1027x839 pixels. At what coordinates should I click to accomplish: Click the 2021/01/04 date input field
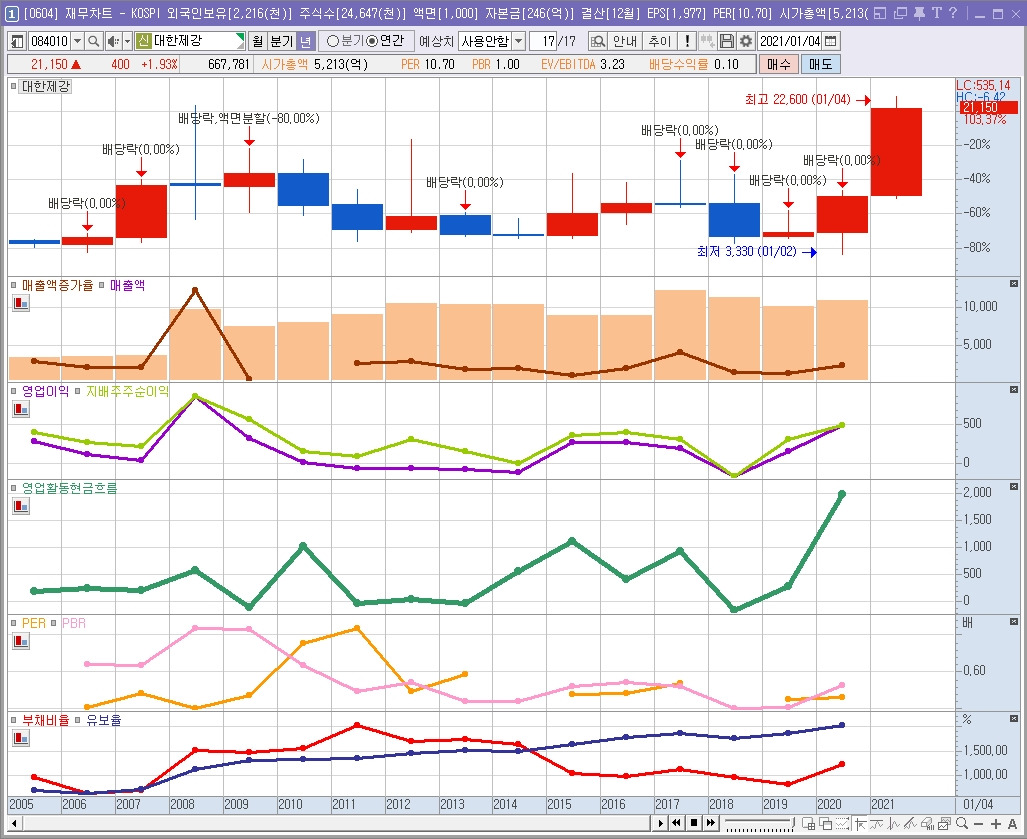click(x=789, y=41)
